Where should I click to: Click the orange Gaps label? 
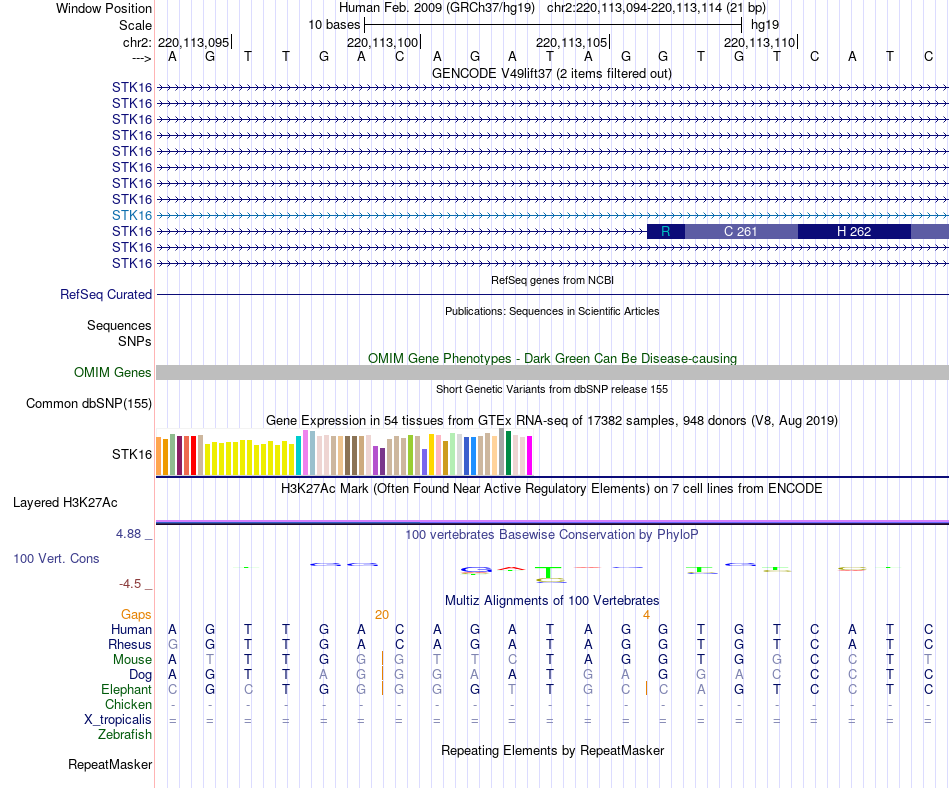coord(136,615)
